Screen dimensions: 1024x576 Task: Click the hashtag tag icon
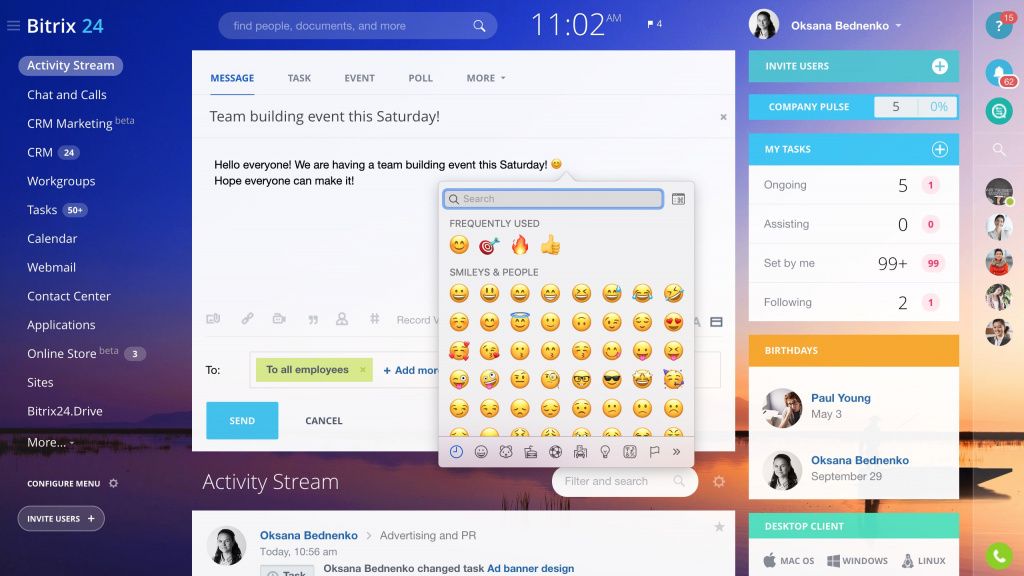(375, 319)
